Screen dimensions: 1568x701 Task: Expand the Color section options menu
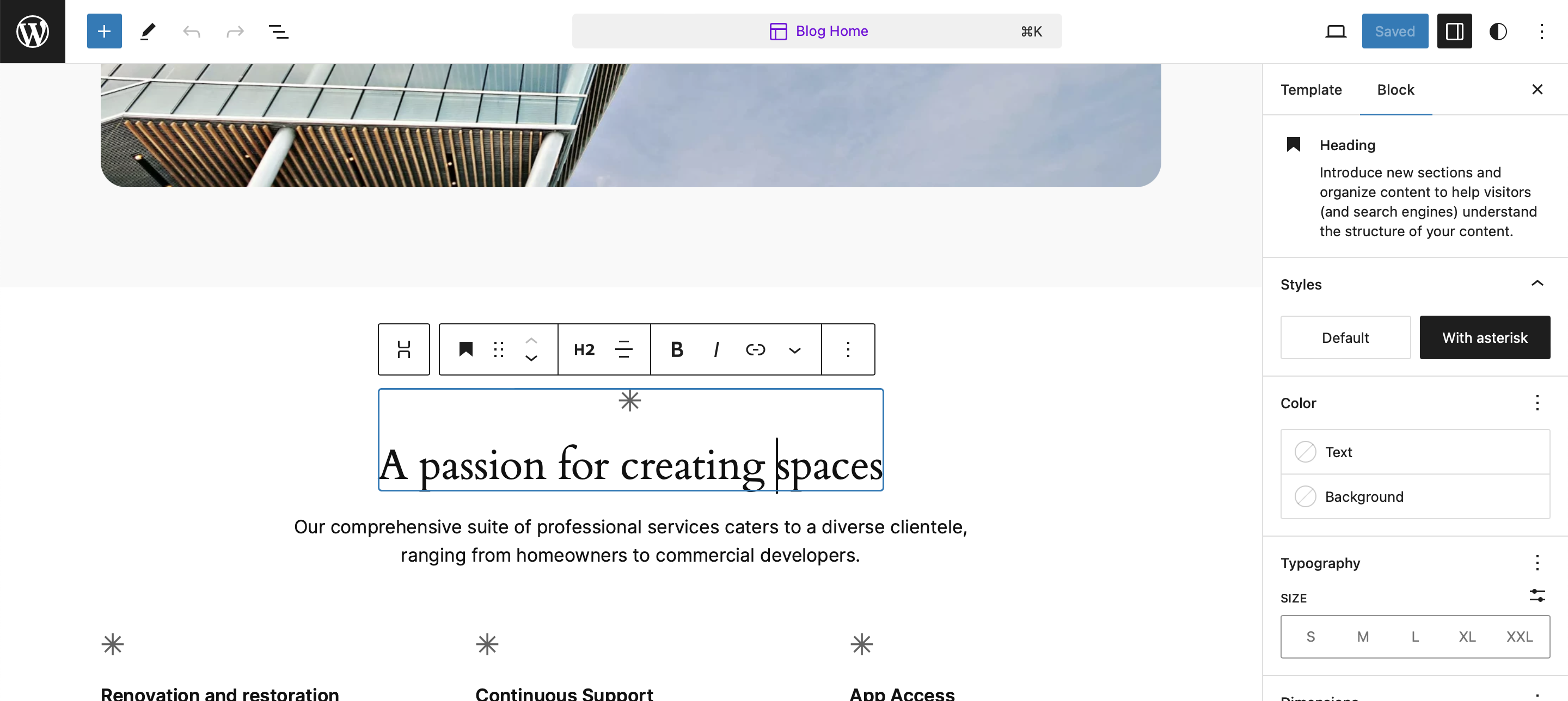coord(1537,401)
